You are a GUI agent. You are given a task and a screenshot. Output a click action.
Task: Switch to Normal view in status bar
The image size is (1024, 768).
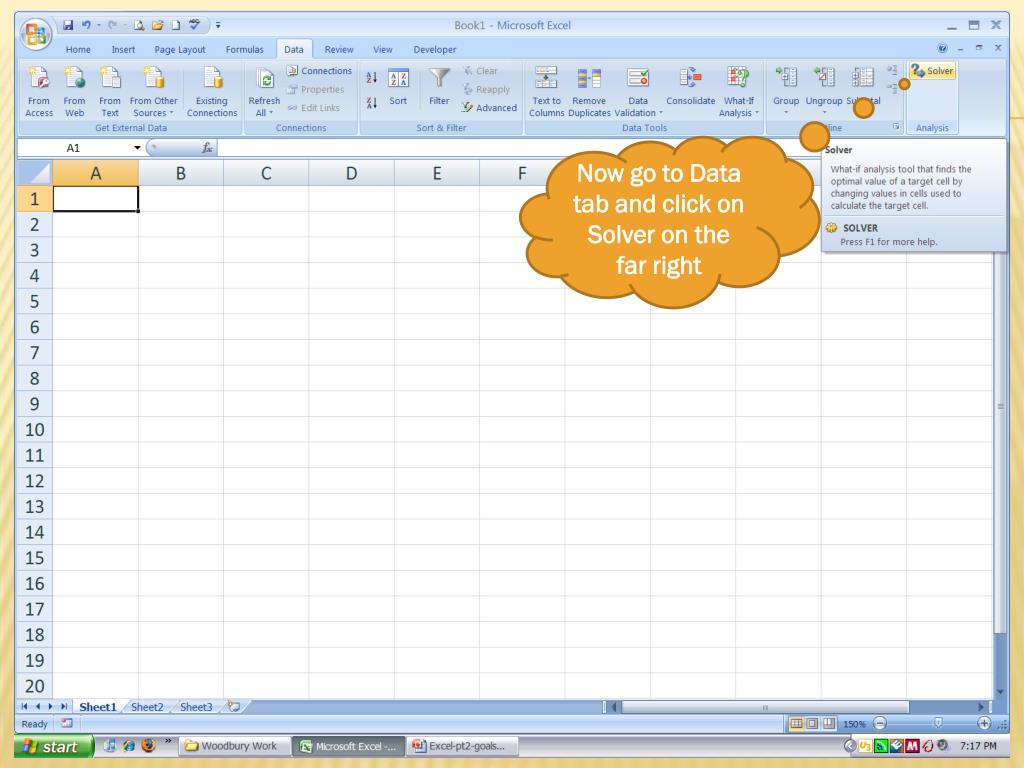[x=796, y=724]
